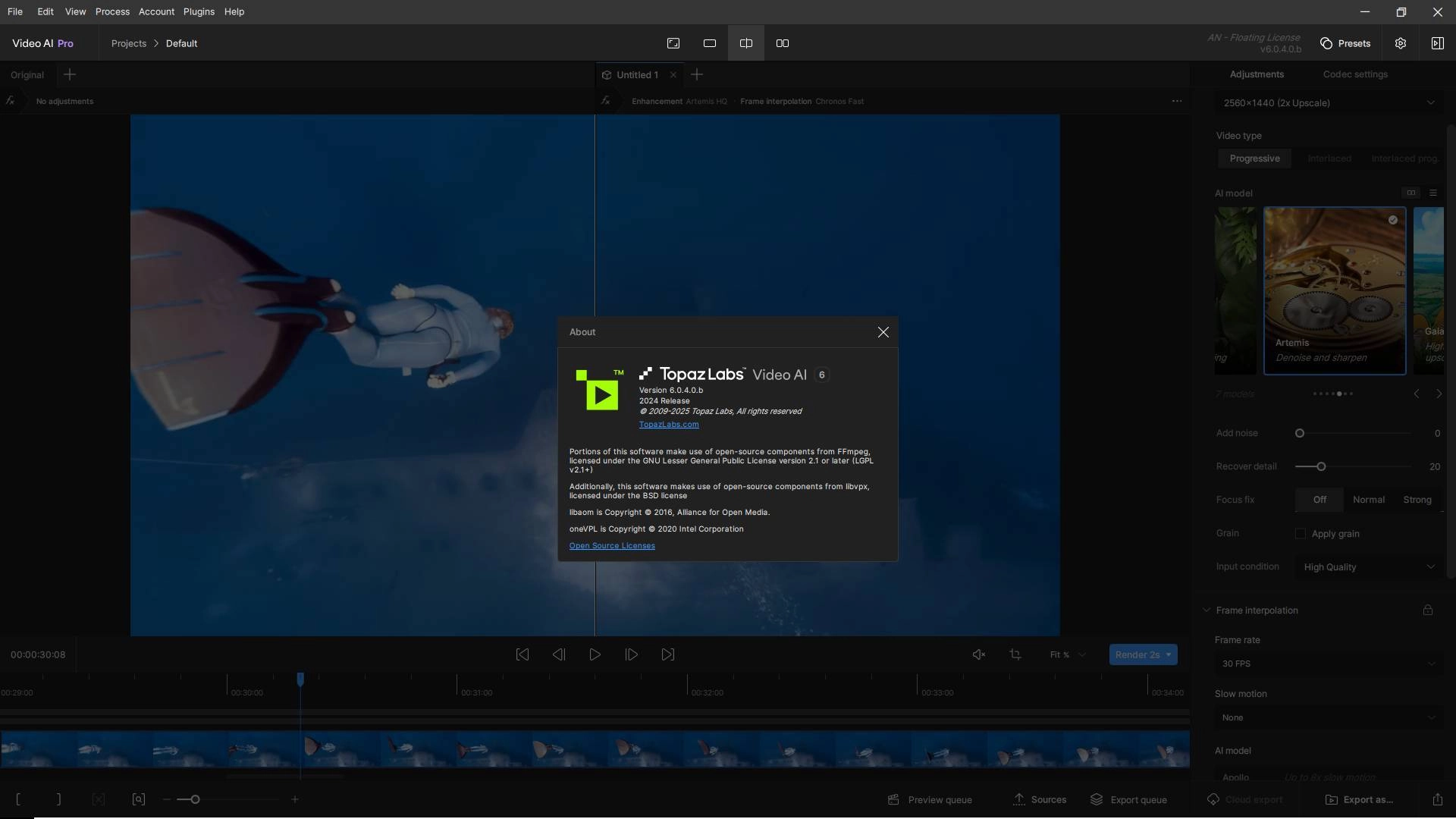Screen dimensions: 1456x819
Task: Toggle audio mute icon
Action: 979,654
